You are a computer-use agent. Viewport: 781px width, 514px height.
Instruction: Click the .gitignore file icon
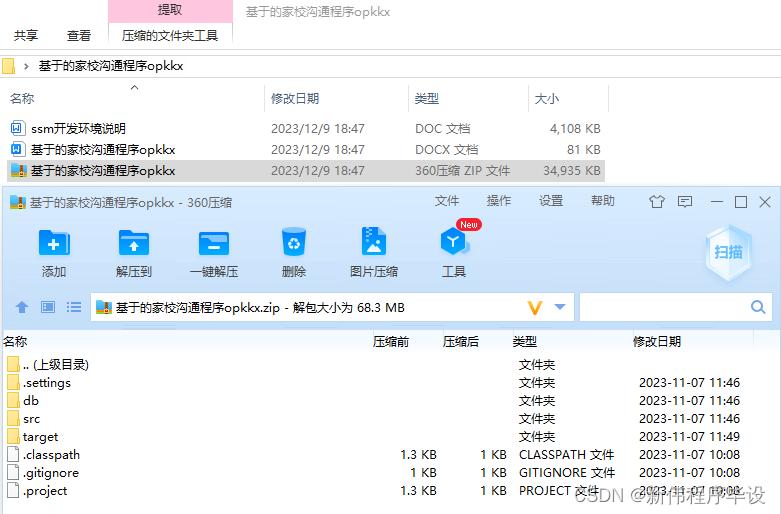[13, 472]
